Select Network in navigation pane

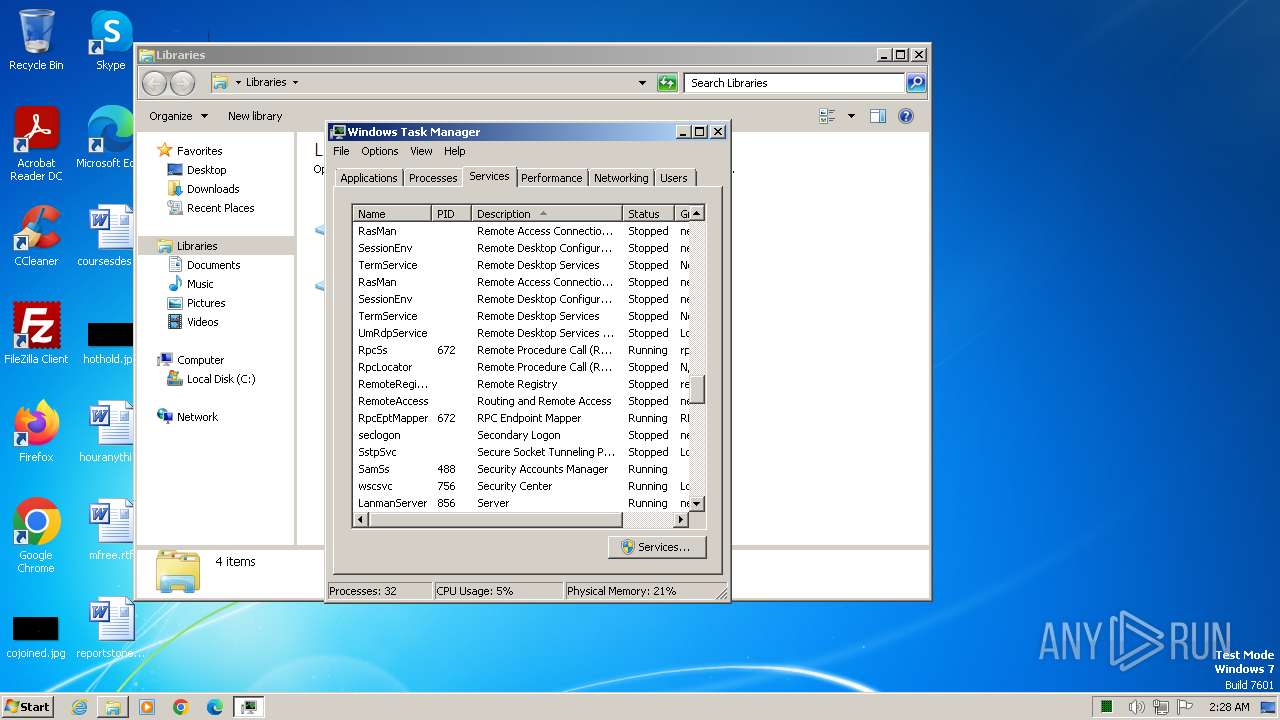(x=197, y=417)
